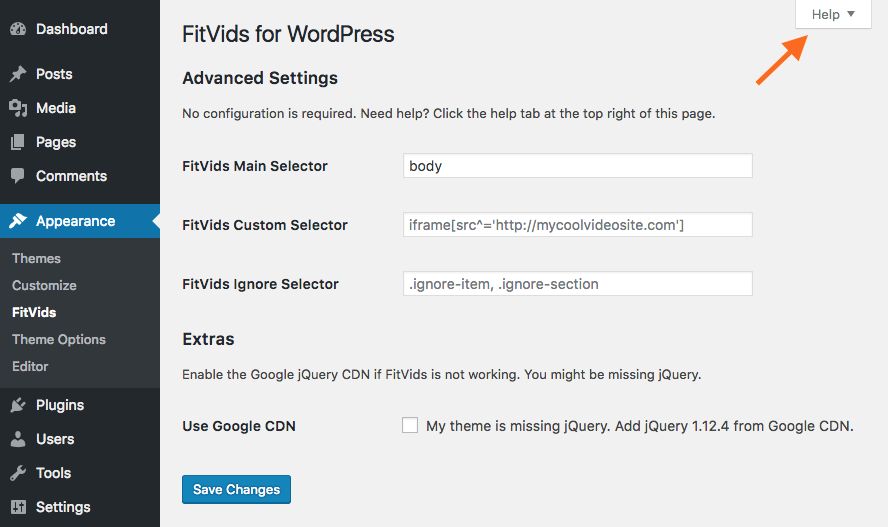The image size is (888, 527).
Task: Click the Settings sliders icon
Action: [x=18, y=507]
